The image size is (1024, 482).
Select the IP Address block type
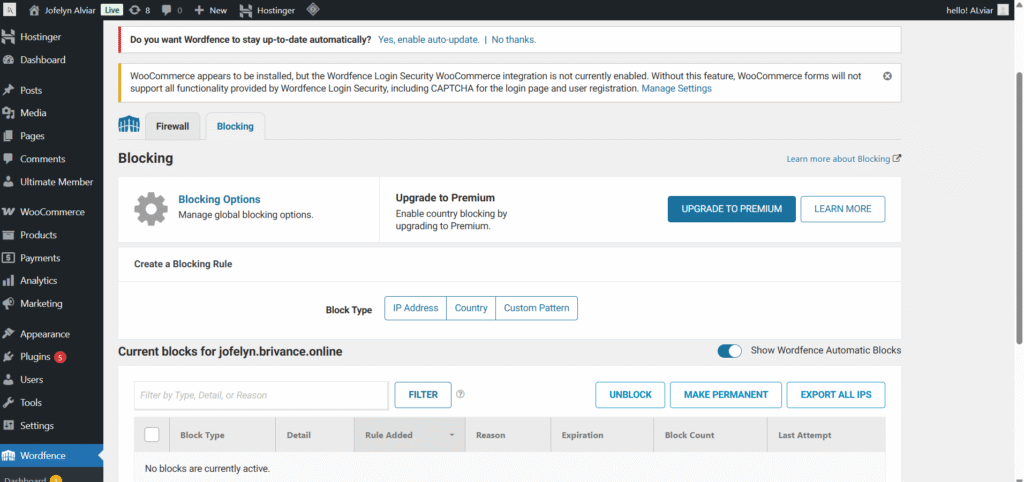415,308
